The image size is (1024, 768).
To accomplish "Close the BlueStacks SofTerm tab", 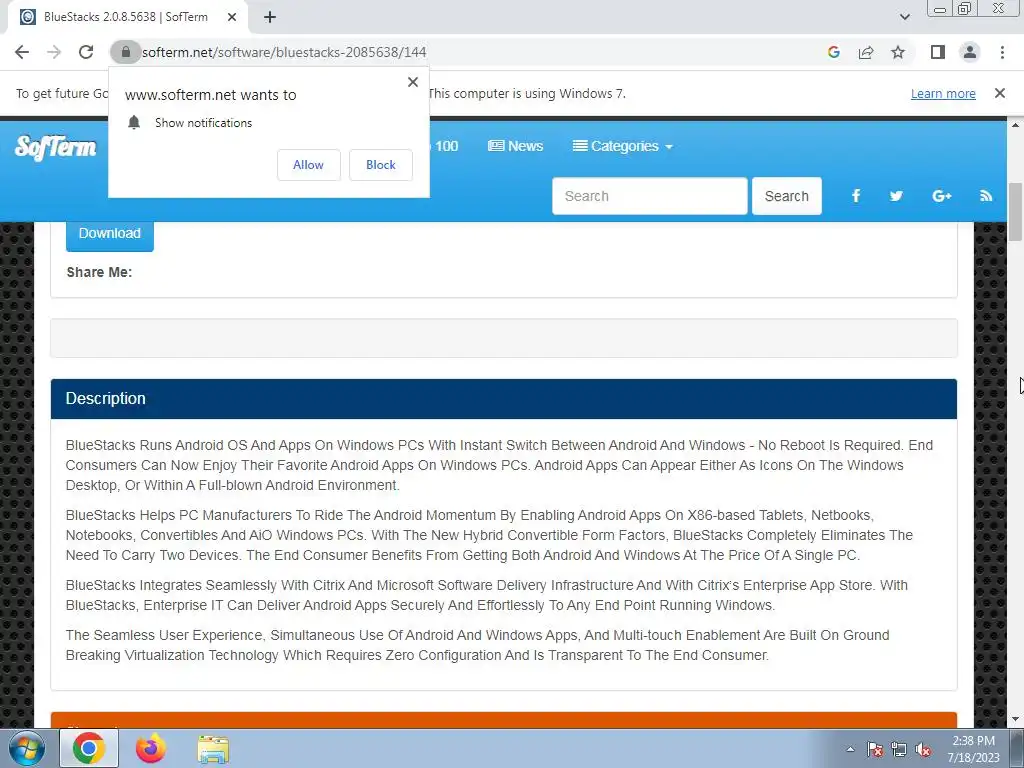I will [x=232, y=17].
